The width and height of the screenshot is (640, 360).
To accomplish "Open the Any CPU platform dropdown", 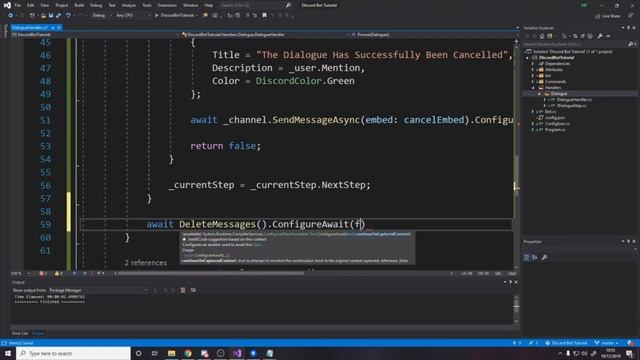I will click(x=133, y=16).
